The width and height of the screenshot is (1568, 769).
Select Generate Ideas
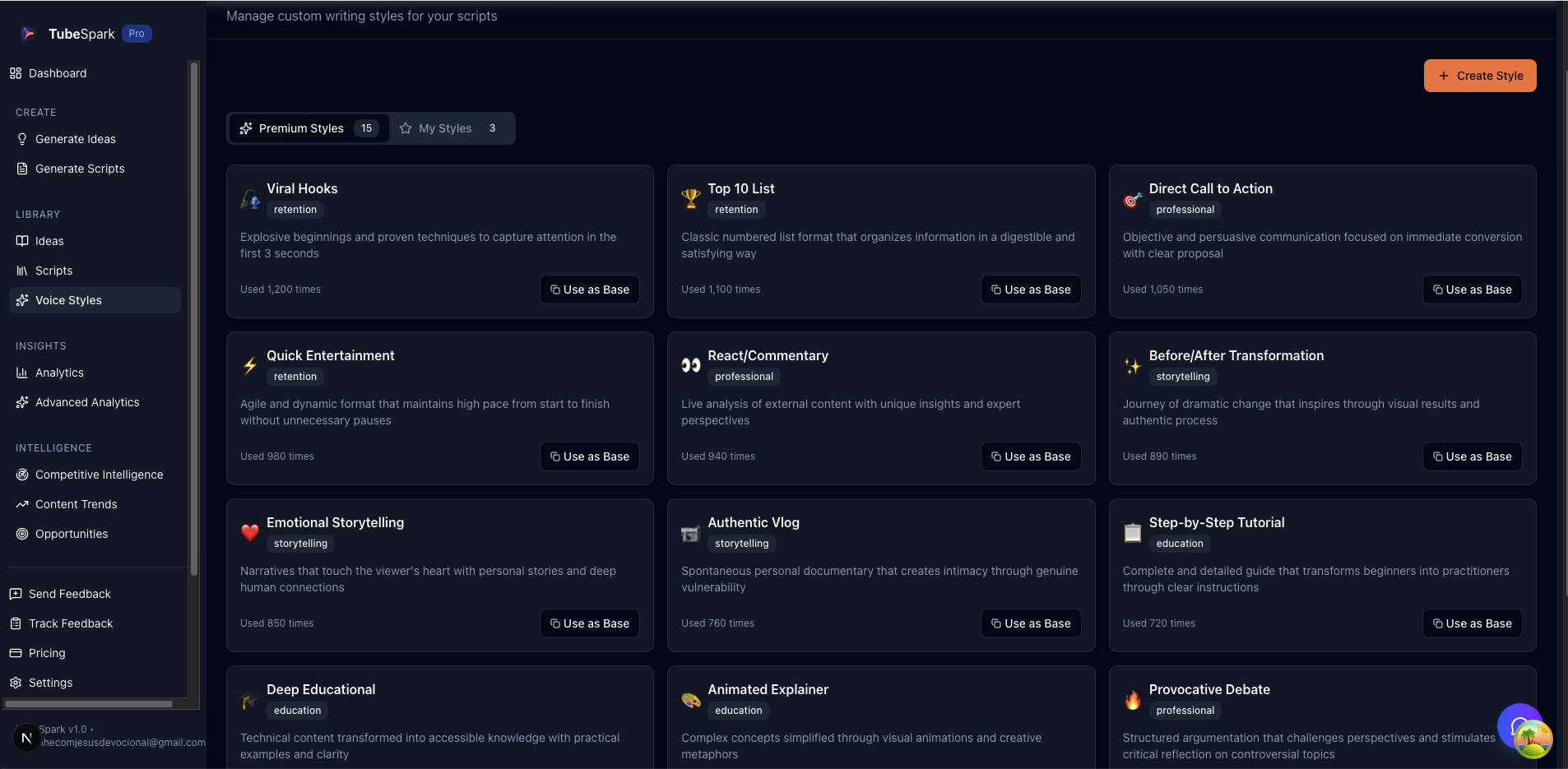tap(75, 139)
